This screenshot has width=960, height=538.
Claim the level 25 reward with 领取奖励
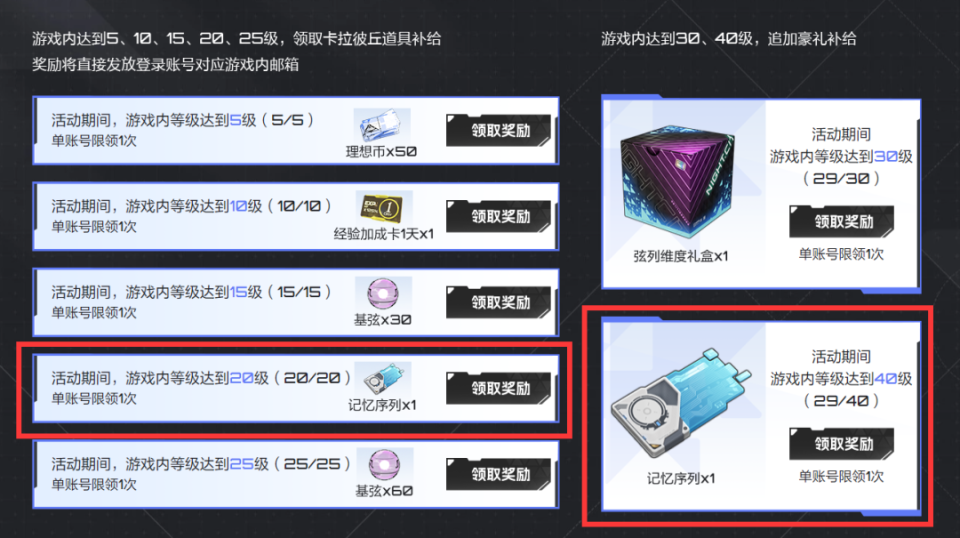click(x=498, y=474)
